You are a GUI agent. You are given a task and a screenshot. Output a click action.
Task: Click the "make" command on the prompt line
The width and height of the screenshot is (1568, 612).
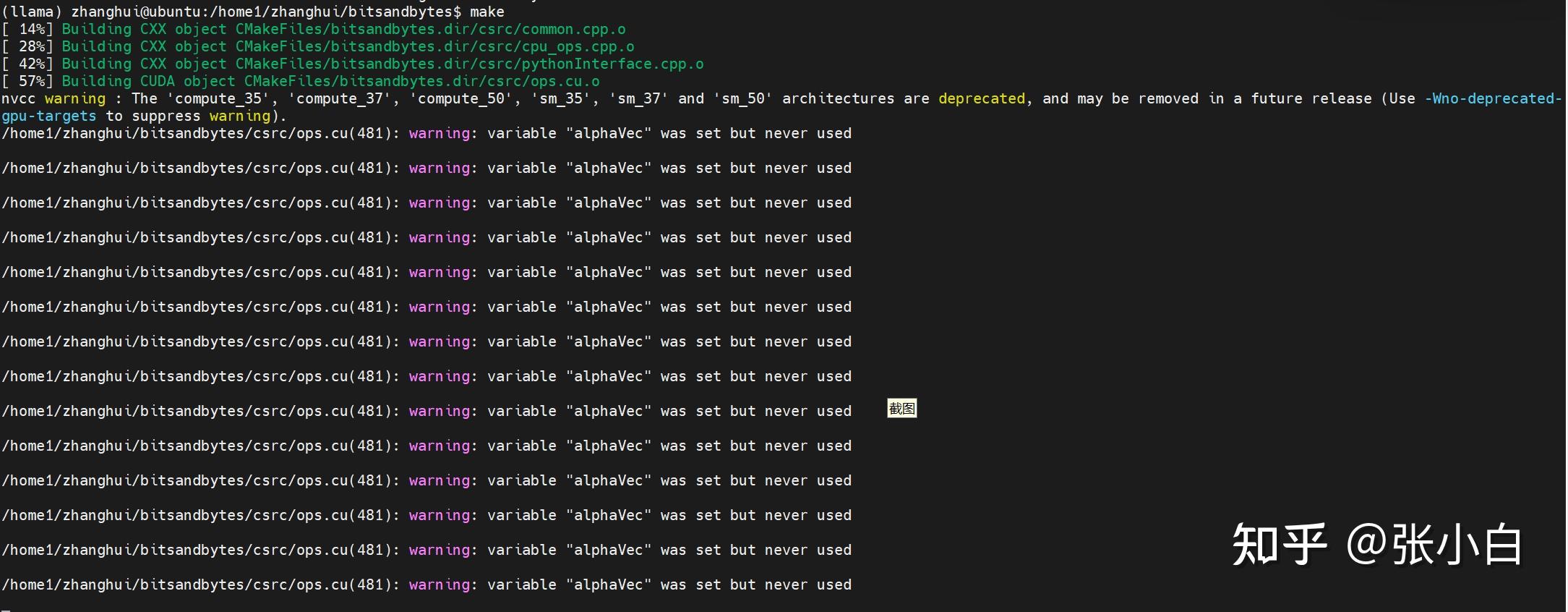[x=487, y=12]
